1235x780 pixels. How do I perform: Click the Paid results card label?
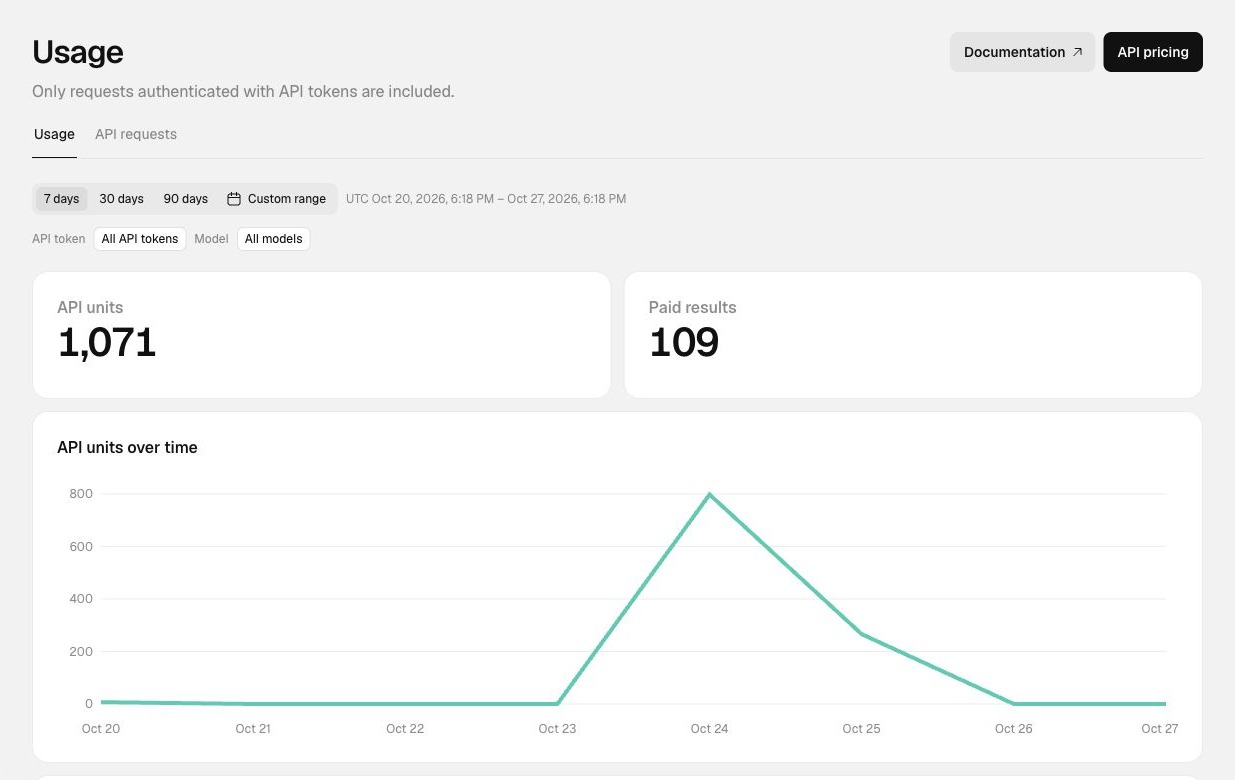[692, 307]
